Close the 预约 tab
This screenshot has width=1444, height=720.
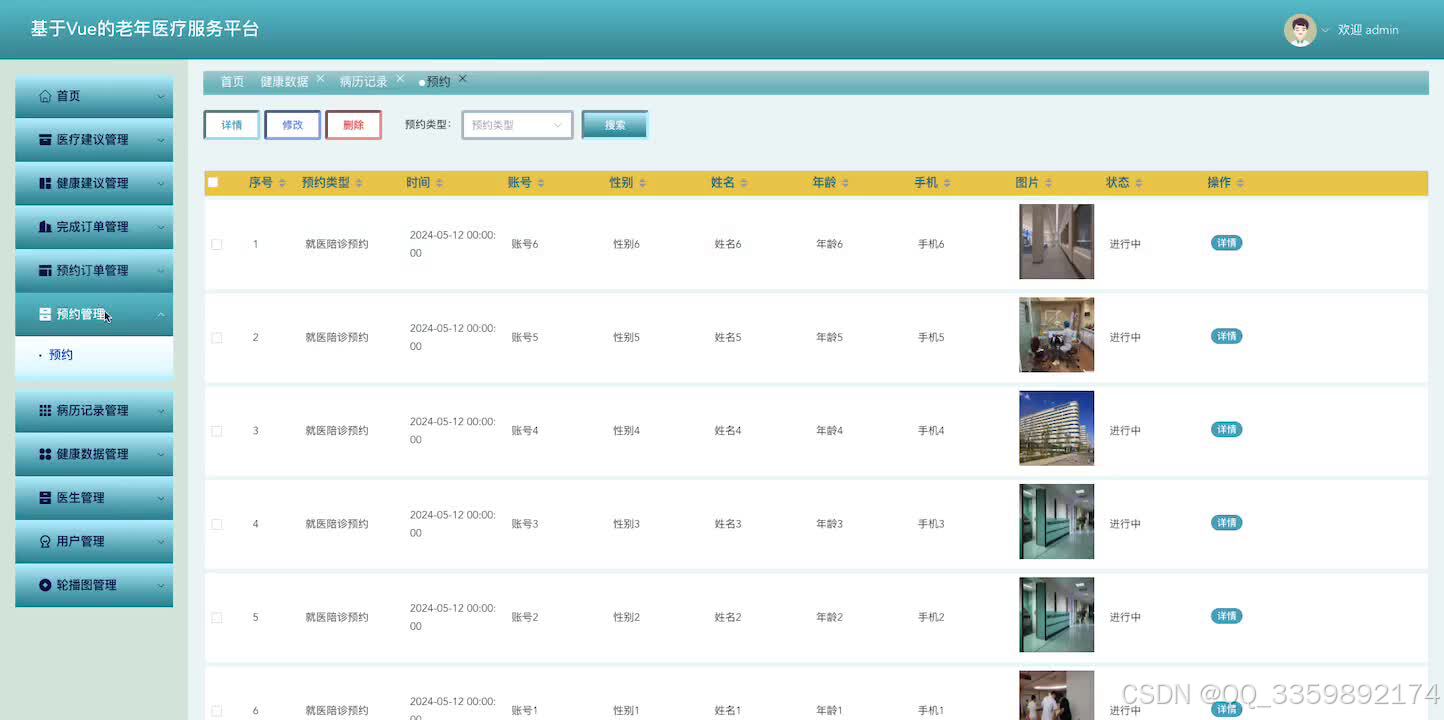[x=462, y=78]
